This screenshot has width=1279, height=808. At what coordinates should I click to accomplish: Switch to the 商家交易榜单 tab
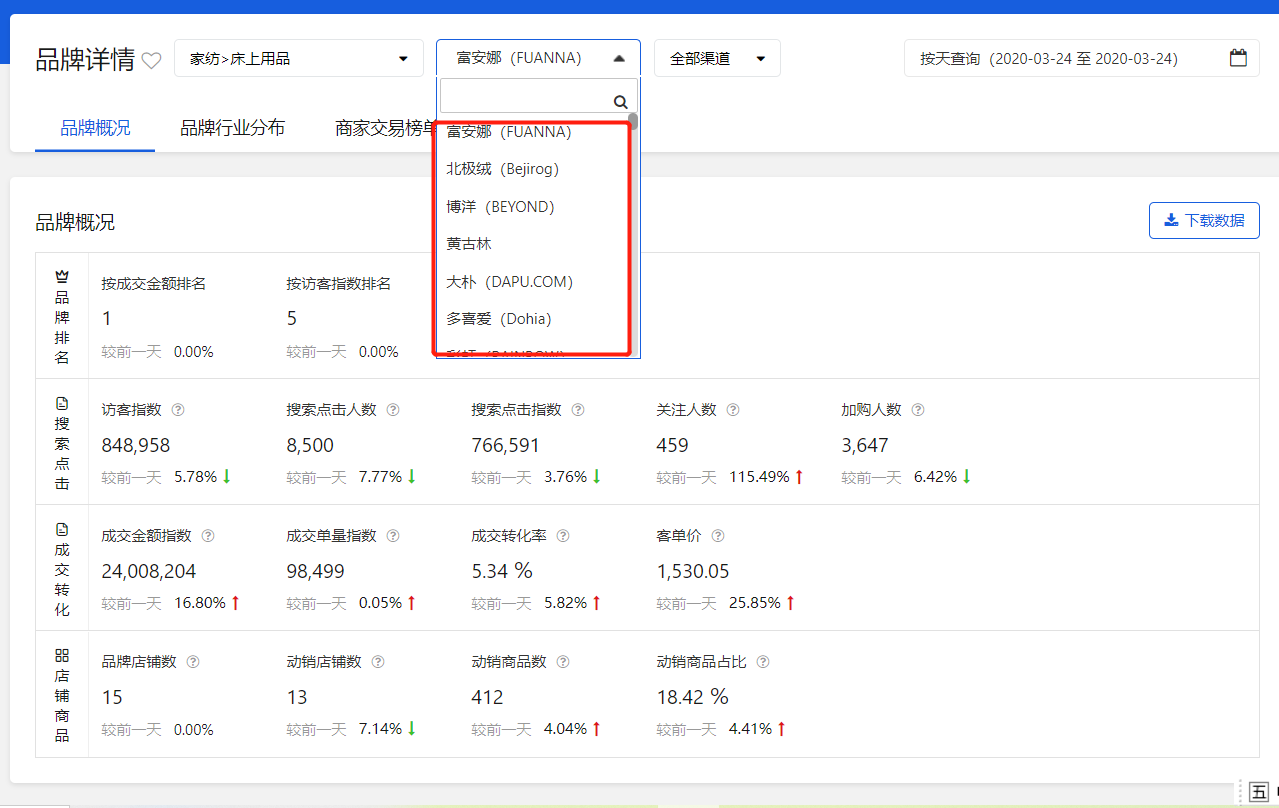pos(386,128)
